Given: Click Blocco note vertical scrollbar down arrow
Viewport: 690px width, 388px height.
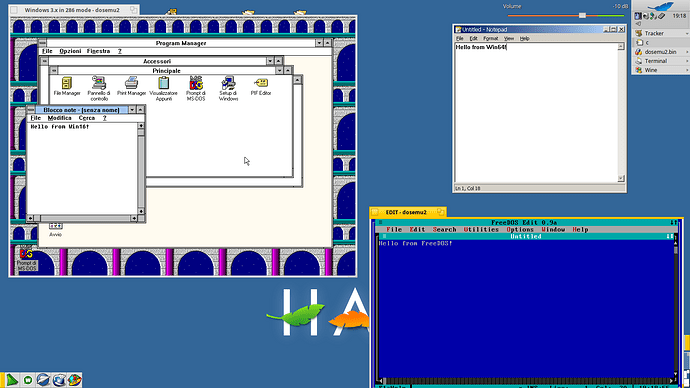Looking at the screenshot, I should click(x=141, y=212).
